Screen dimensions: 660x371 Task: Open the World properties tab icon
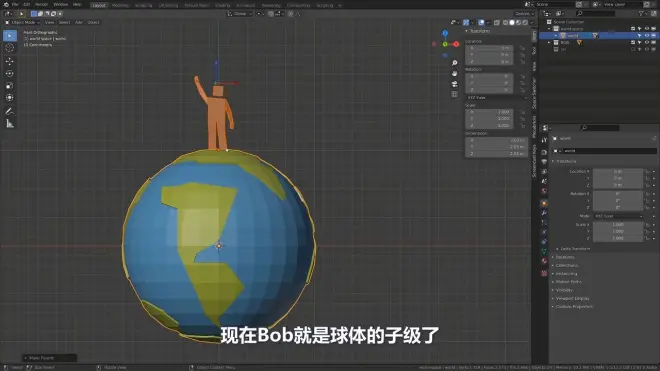pyautogui.click(x=544, y=191)
